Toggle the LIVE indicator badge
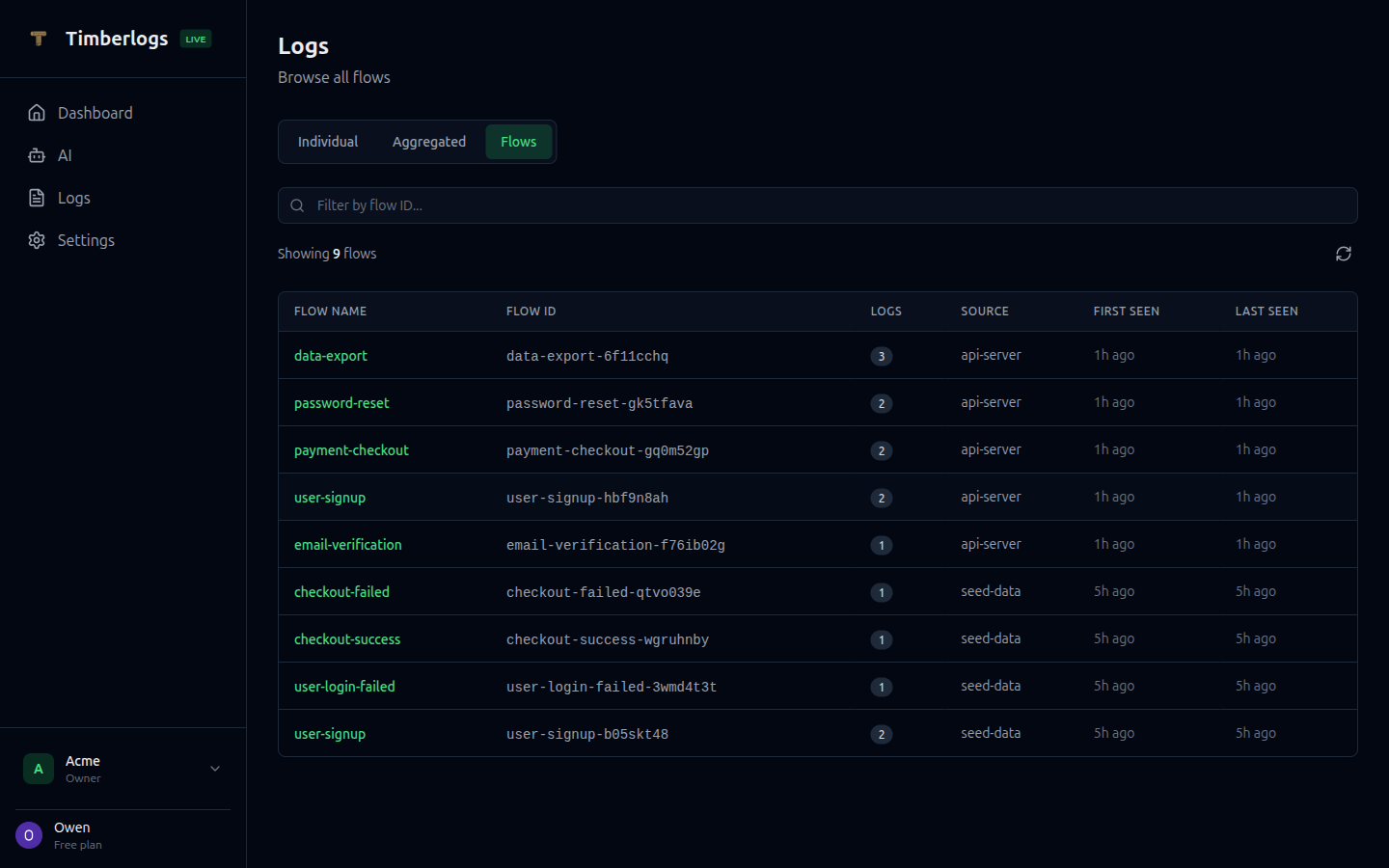Viewport: 1389px width, 868px height. (x=195, y=39)
